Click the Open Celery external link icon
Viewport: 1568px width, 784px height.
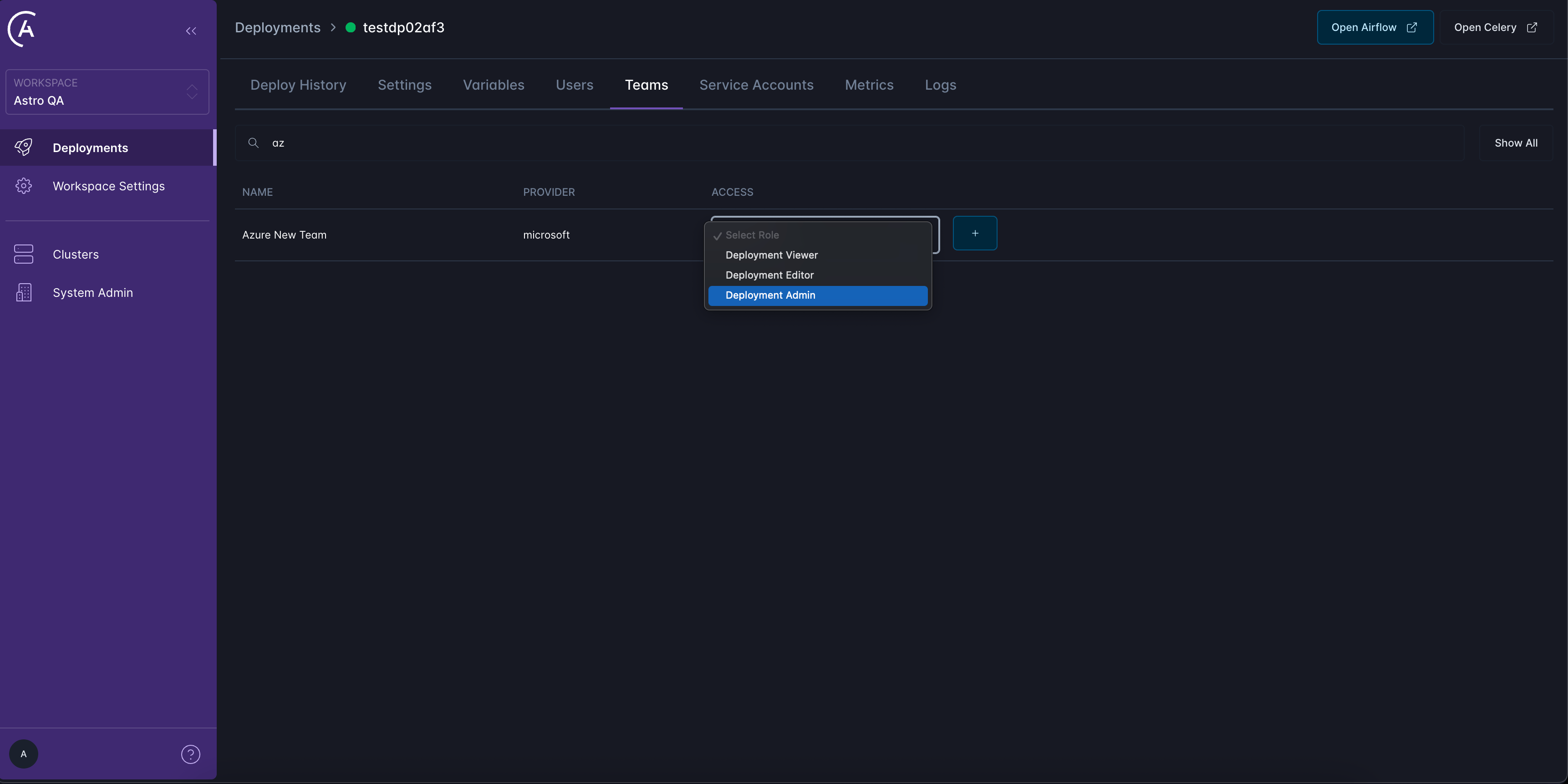tap(1532, 27)
